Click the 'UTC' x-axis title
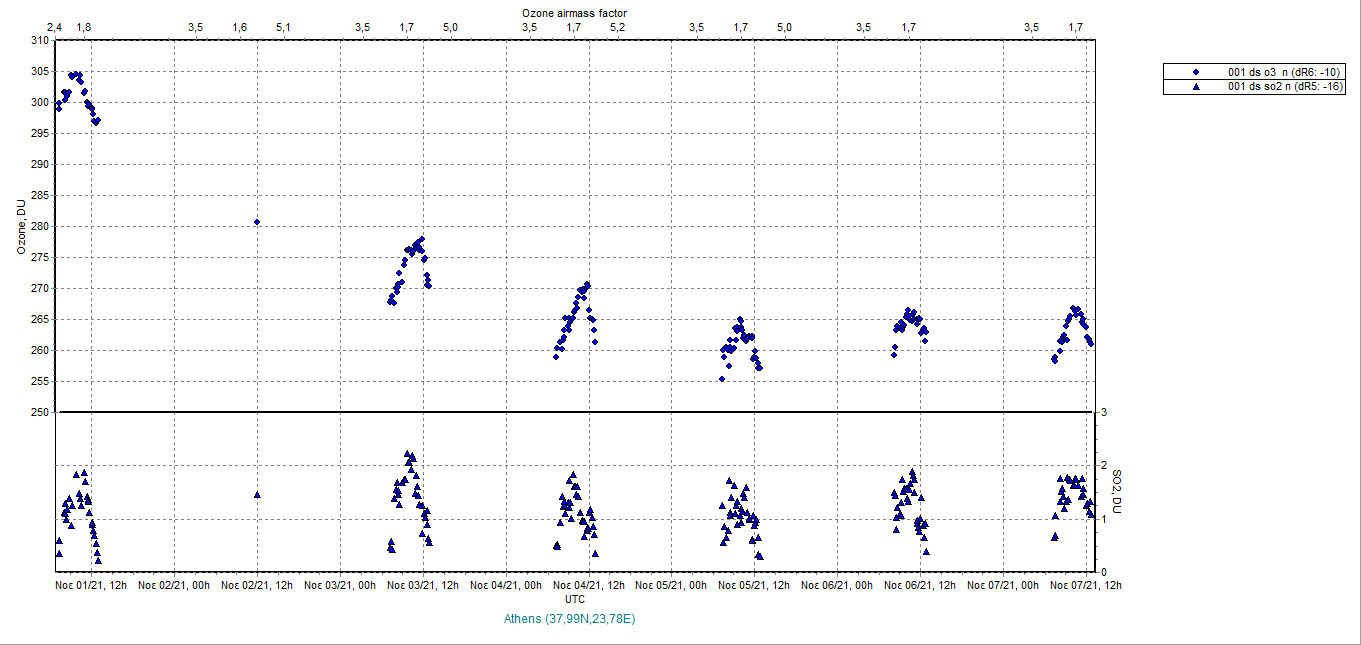 pos(575,599)
